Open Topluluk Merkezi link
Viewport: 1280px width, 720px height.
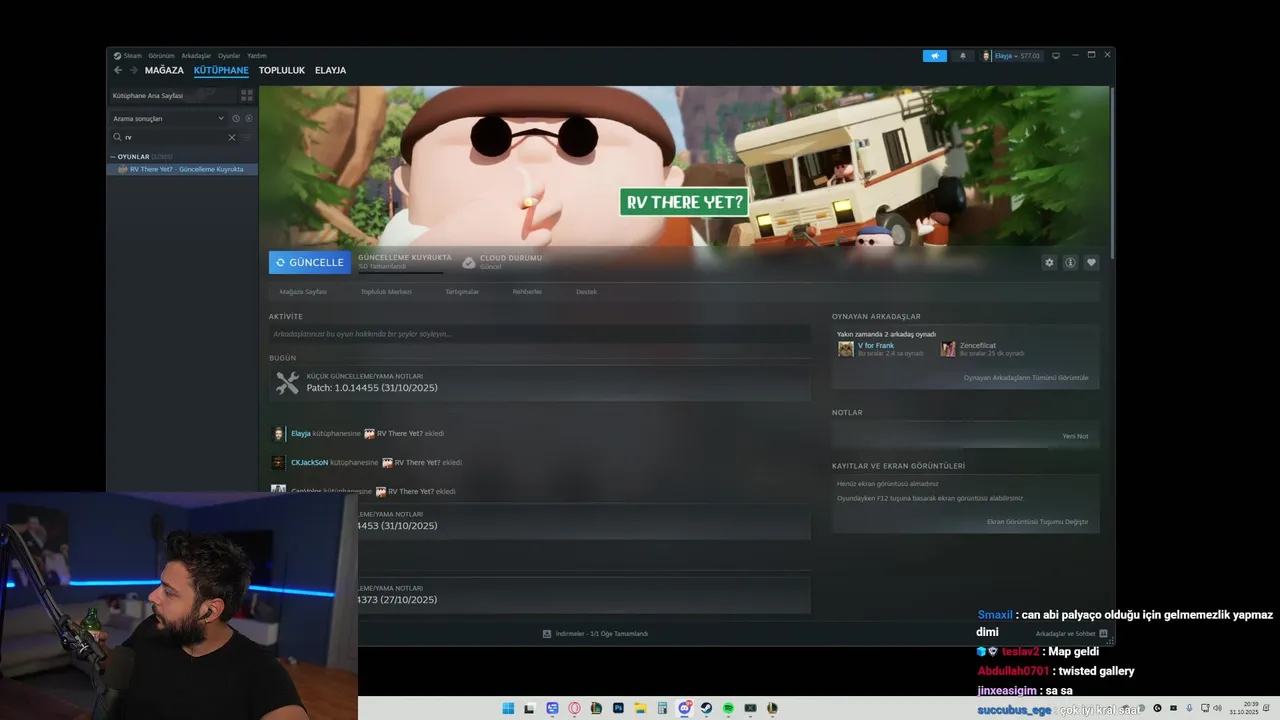pyautogui.click(x=386, y=292)
